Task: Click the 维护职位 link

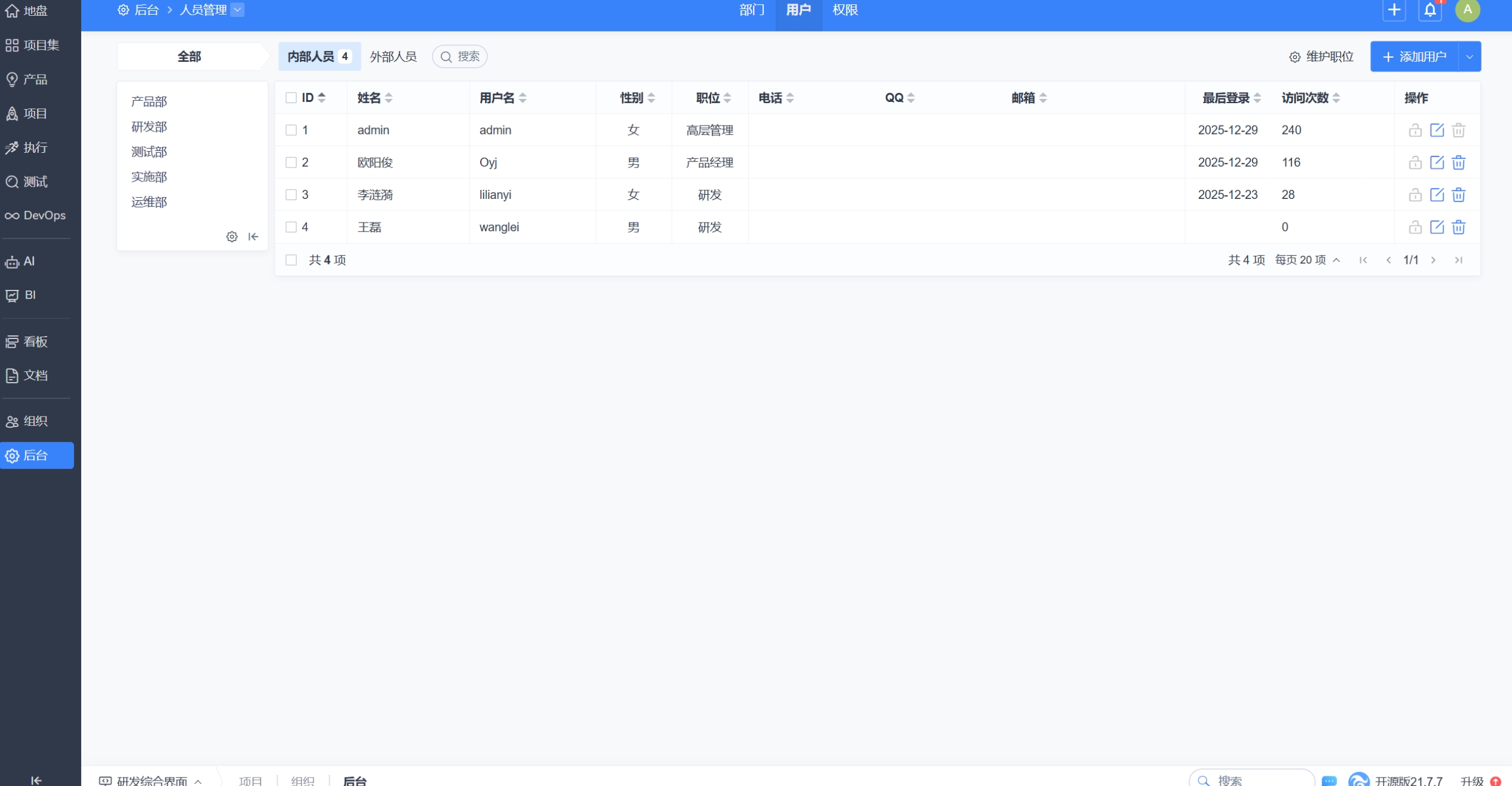Action: [1322, 57]
